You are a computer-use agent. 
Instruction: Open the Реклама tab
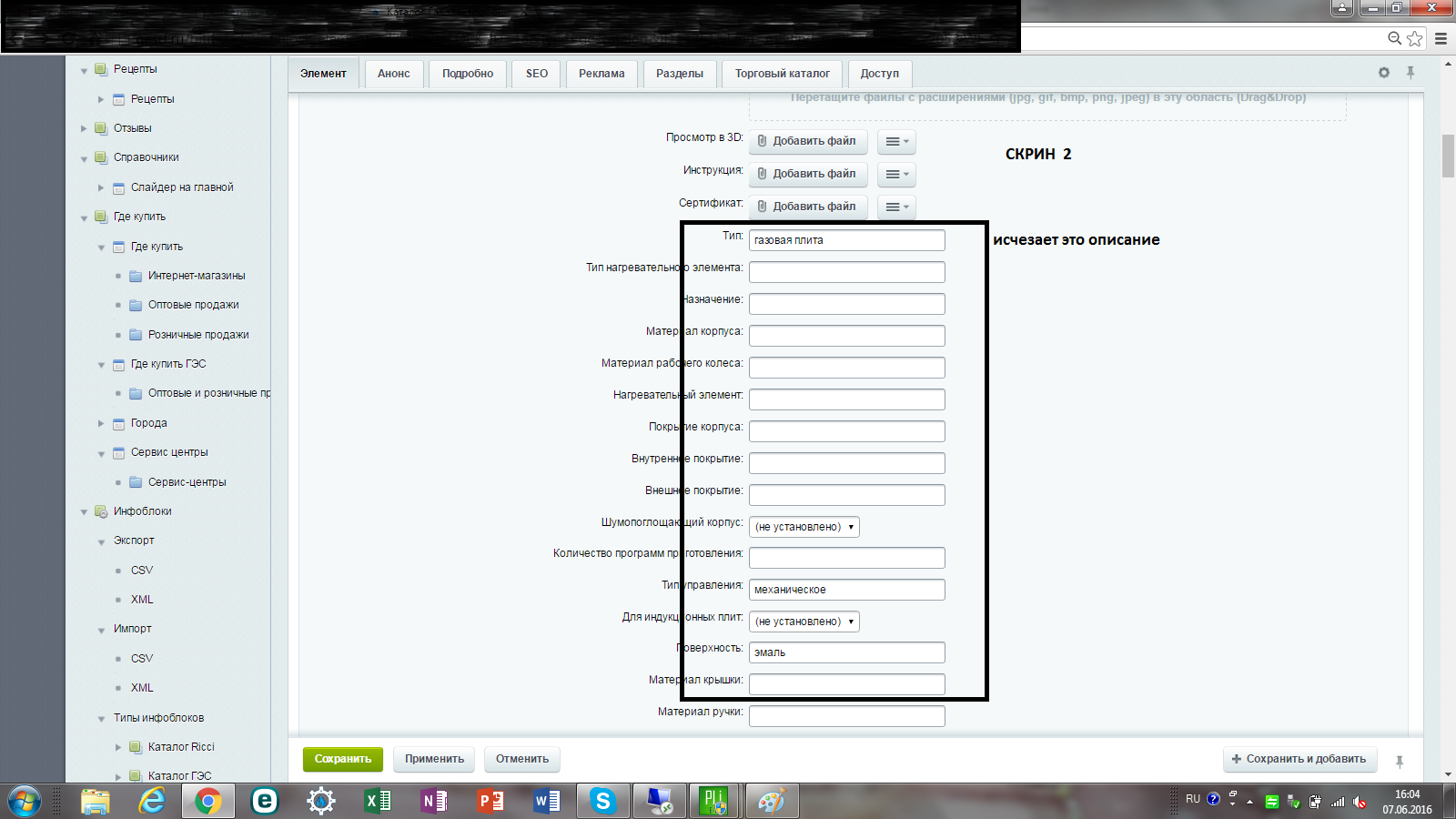point(602,74)
